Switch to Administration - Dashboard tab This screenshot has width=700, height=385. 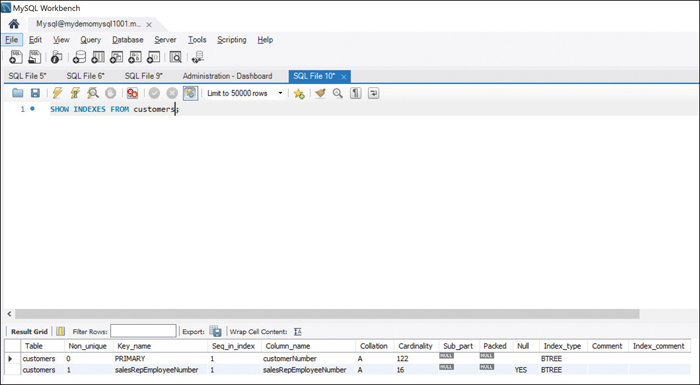coord(227,76)
